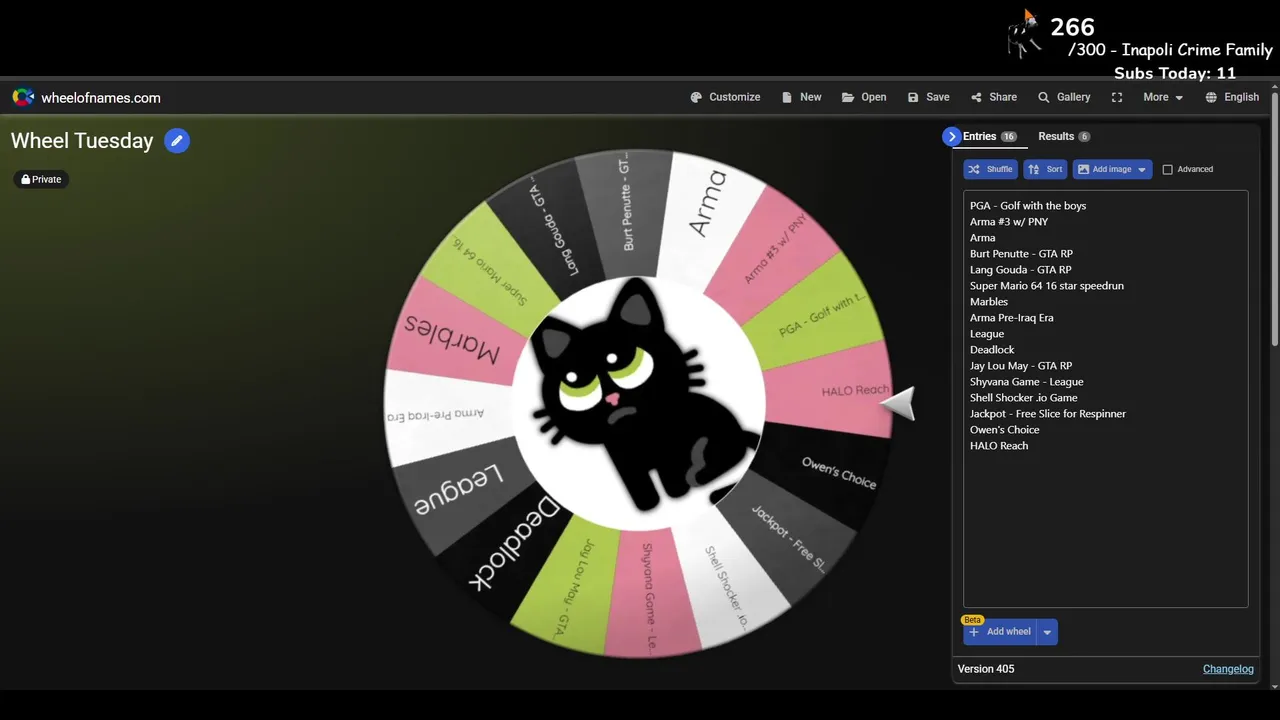Shuffle the wheel entries
The image size is (1280, 720).
click(990, 169)
